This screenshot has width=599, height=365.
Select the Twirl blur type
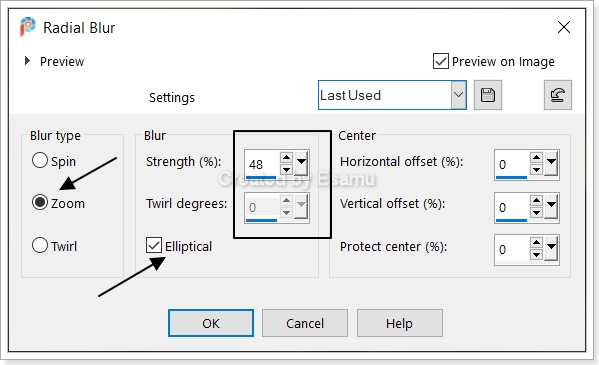click(x=40, y=245)
